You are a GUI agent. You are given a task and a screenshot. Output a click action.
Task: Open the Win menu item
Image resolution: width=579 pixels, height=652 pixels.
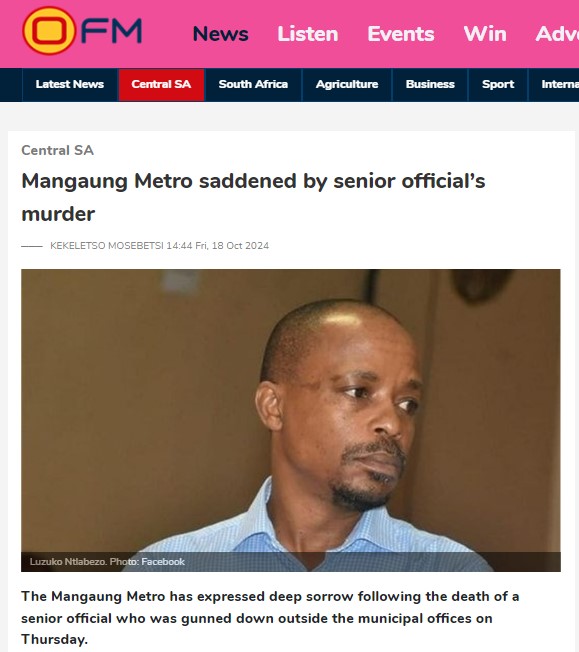485,34
